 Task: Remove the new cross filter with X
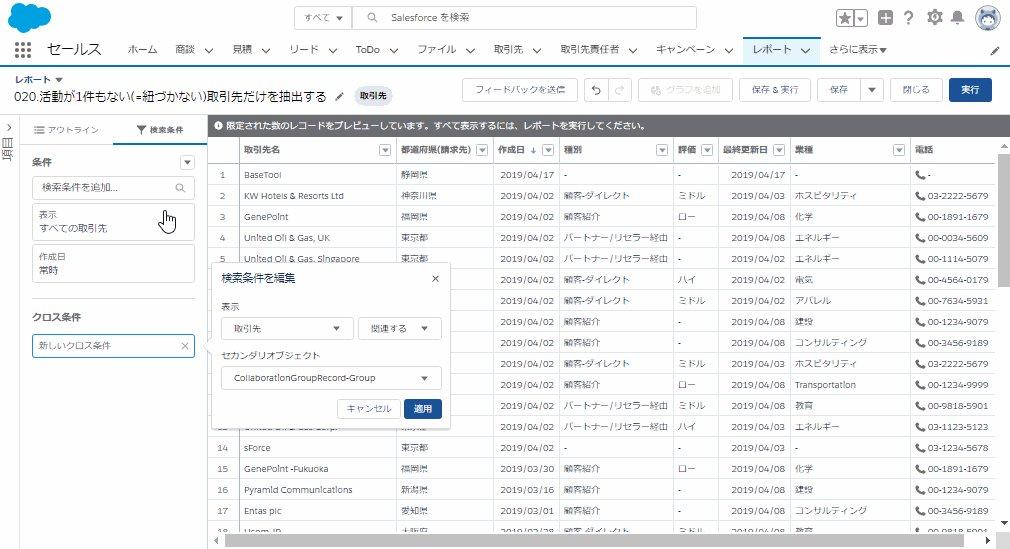(x=185, y=346)
